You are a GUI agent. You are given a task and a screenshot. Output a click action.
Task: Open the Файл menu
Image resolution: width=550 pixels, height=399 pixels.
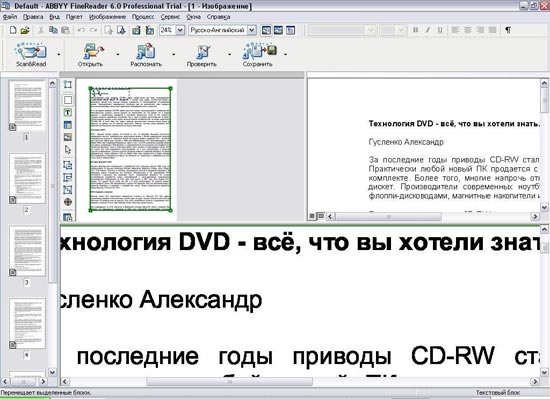point(9,17)
